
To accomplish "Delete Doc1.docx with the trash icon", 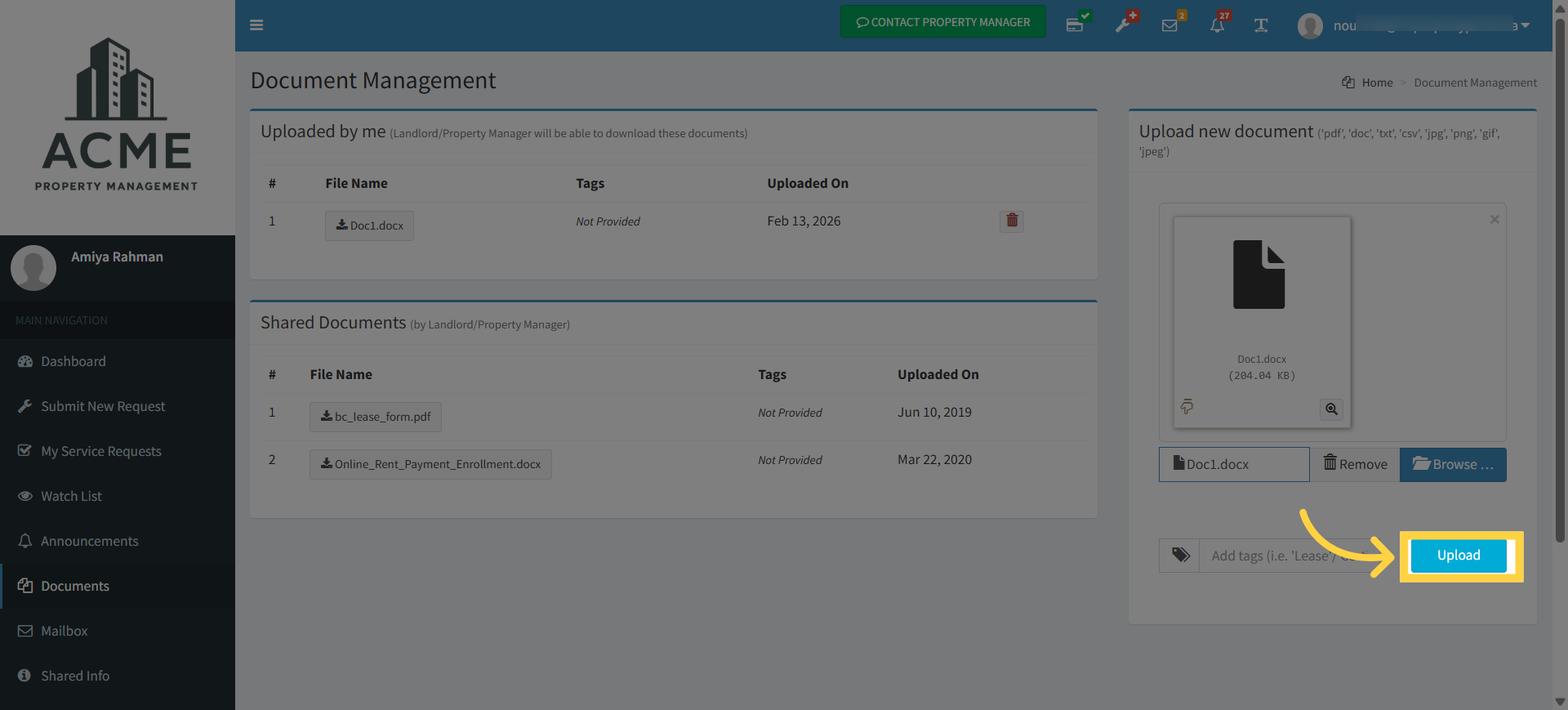I will tap(1012, 221).
